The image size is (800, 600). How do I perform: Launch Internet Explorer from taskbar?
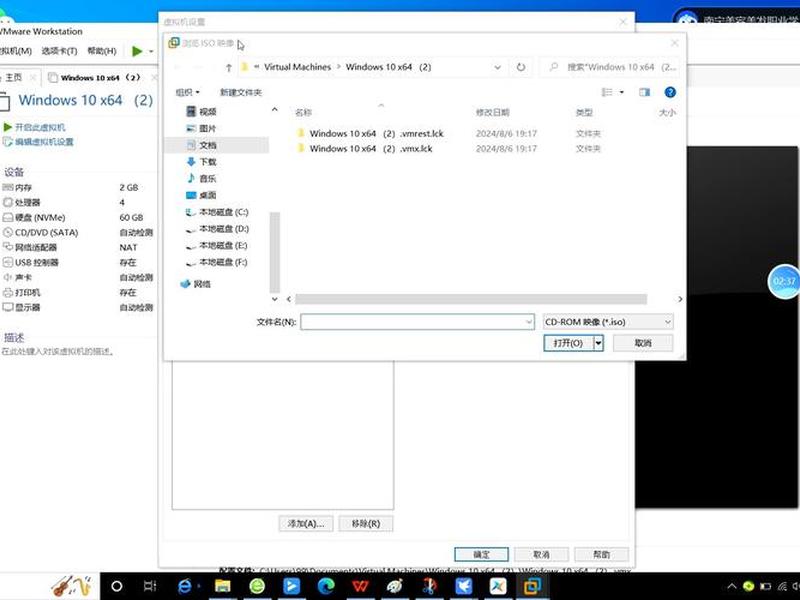coord(184,586)
